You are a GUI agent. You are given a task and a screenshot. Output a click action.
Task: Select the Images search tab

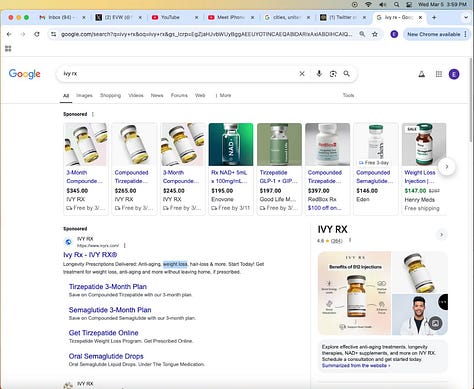[84, 95]
